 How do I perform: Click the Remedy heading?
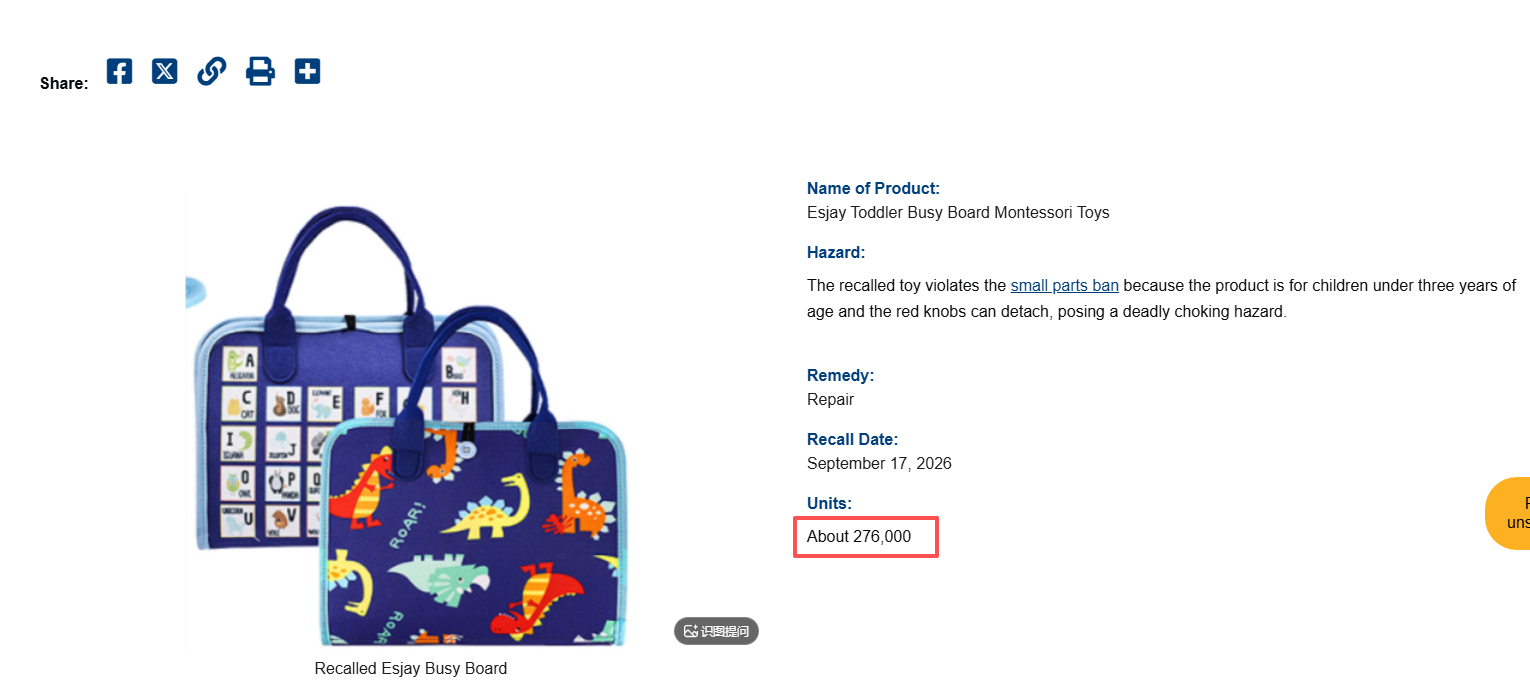tap(840, 375)
